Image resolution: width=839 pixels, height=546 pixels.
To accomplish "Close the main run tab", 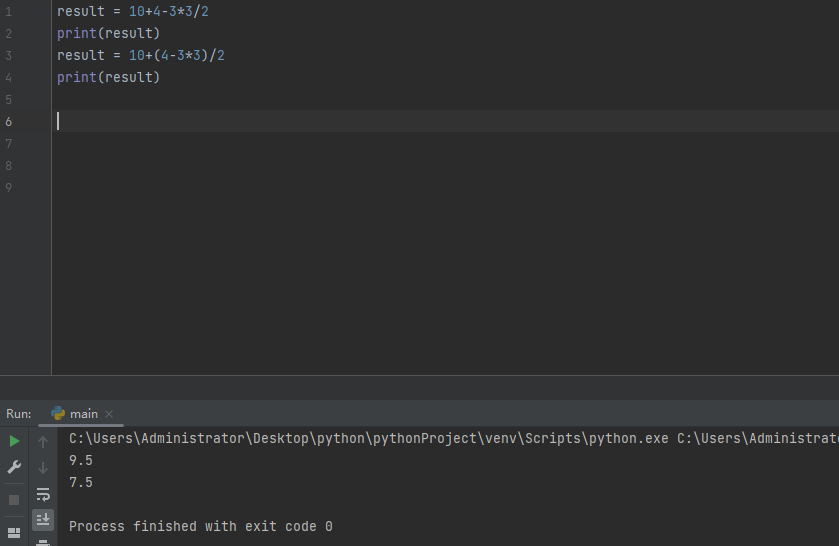I will 109,414.
